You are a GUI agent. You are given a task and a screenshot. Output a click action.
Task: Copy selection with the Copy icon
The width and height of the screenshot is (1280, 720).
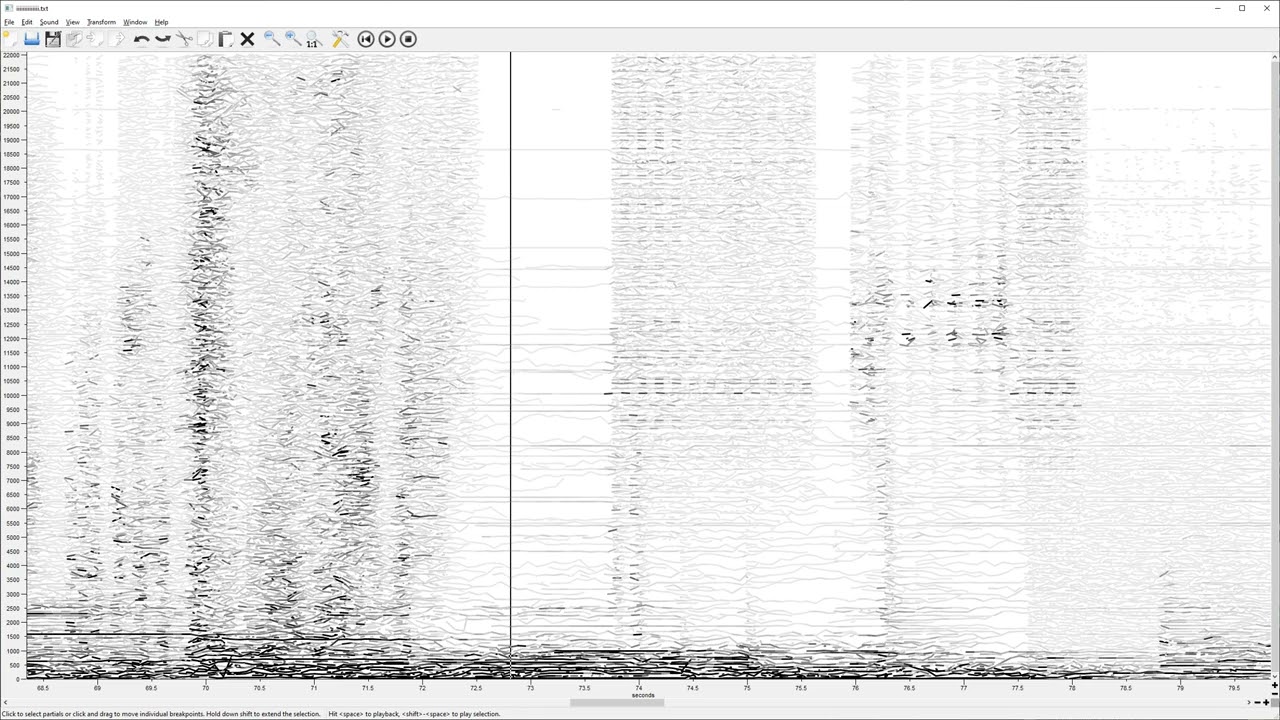pos(205,39)
